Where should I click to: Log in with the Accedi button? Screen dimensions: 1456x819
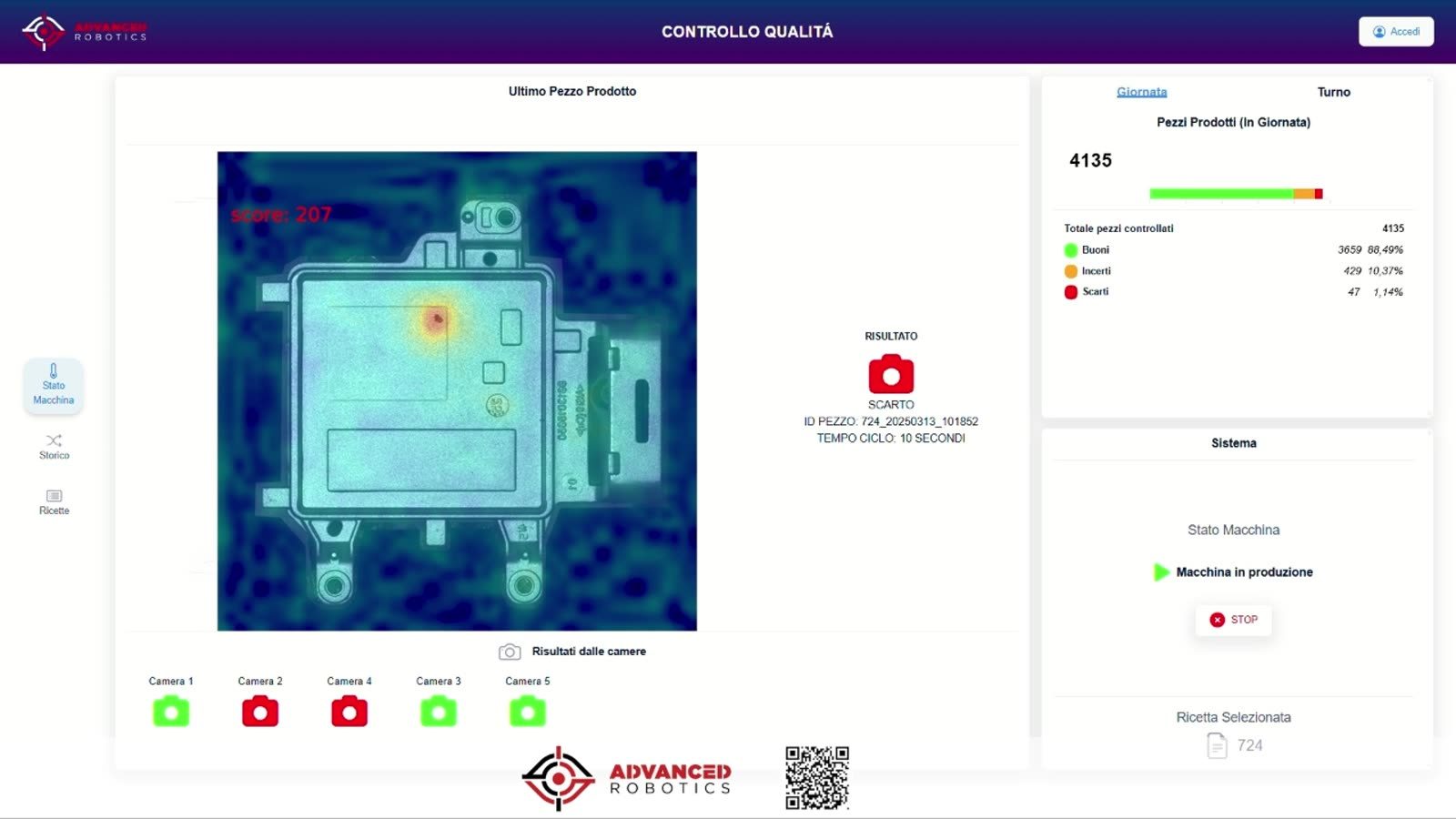click(x=1396, y=32)
